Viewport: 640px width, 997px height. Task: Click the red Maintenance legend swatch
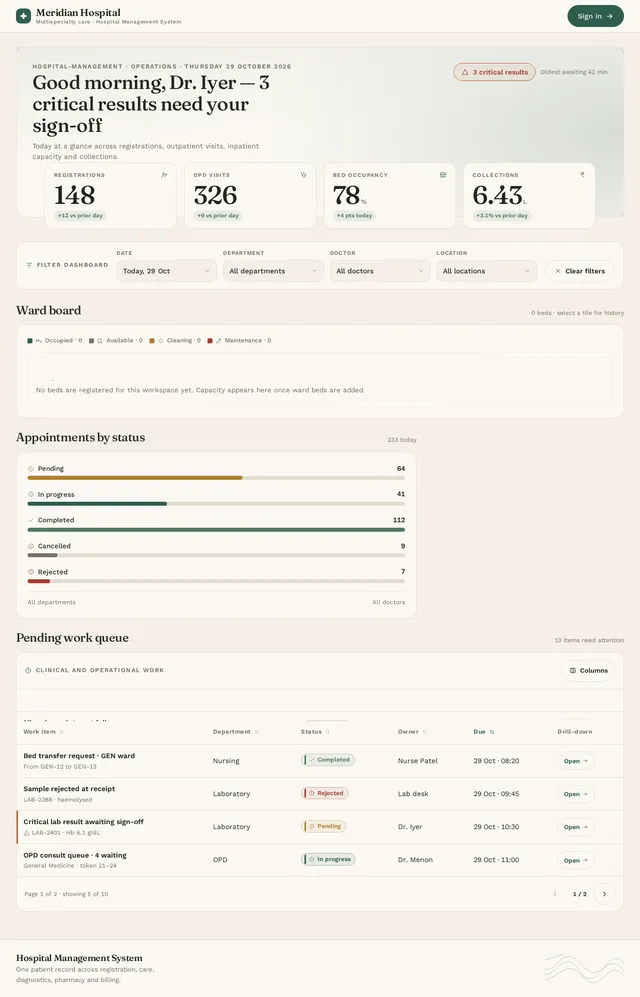[x=210, y=341]
